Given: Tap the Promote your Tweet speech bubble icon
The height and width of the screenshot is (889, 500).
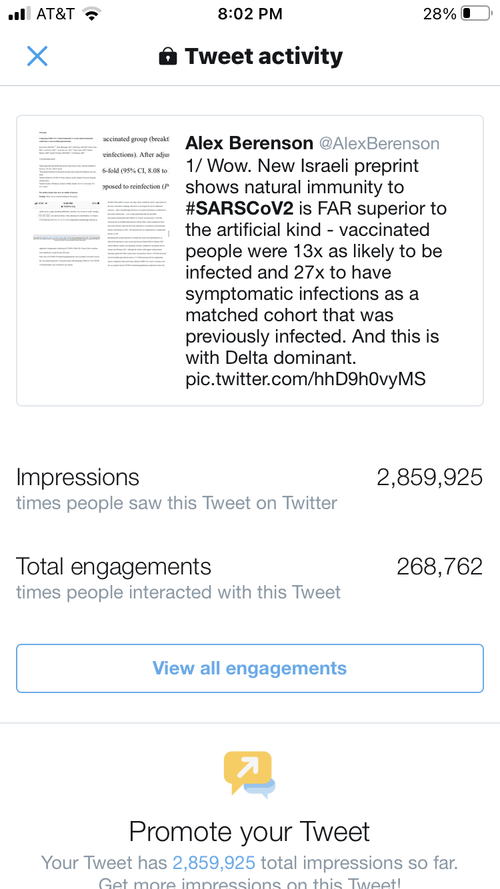Looking at the screenshot, I should coord(250,774).
